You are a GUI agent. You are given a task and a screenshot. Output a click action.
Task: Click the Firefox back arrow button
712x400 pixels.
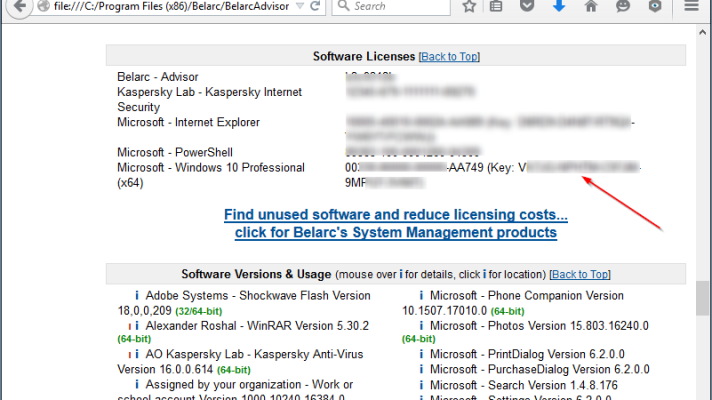(x=11, y=7)
